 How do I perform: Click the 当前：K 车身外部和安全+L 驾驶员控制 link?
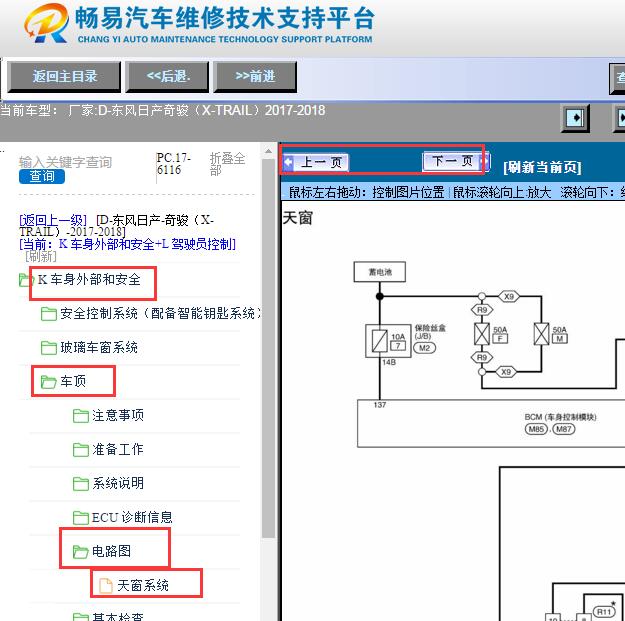[x=128, y=244]
